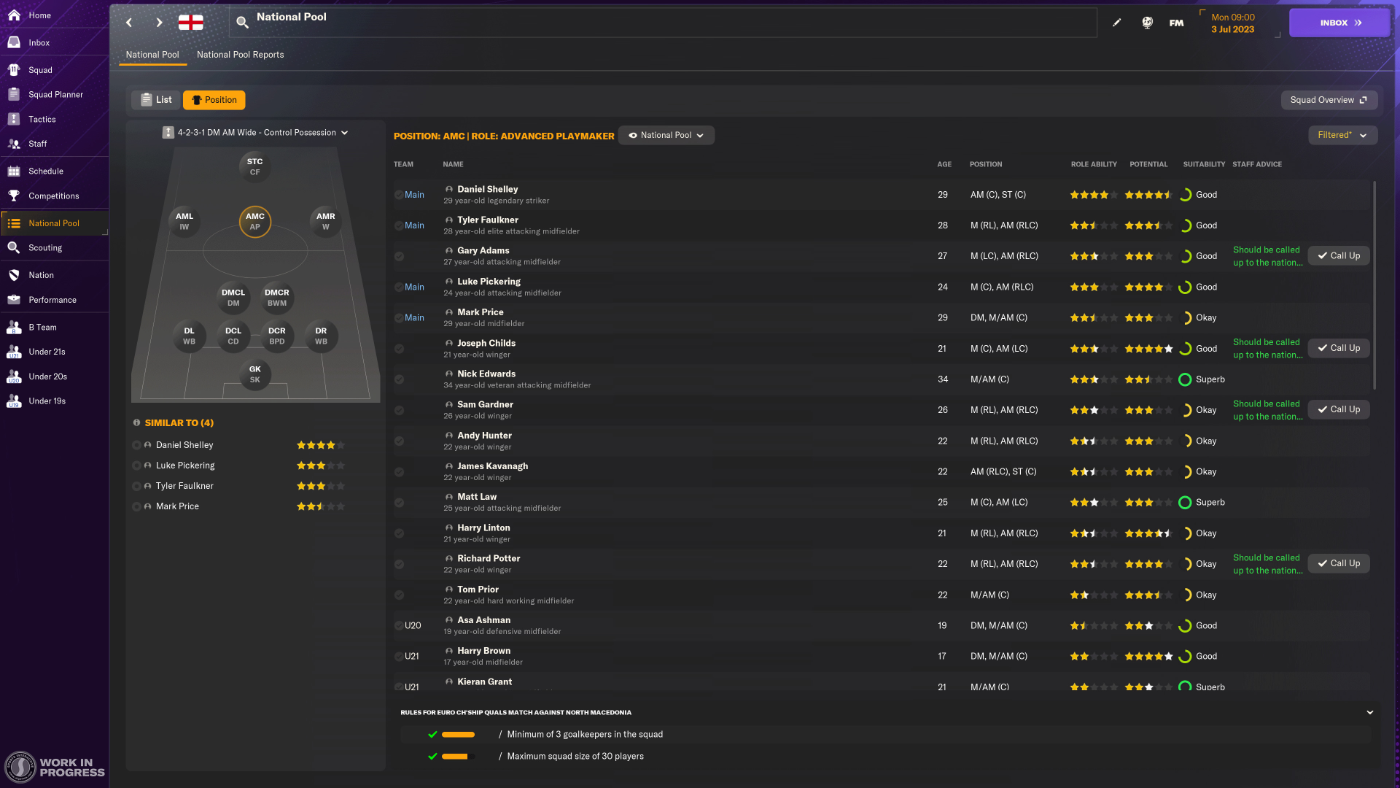The height and width of the screenshot is (788, 1400).
Task: Call Up Joseph Childs
Action: pyautogui.click(x=1338, y=348)
